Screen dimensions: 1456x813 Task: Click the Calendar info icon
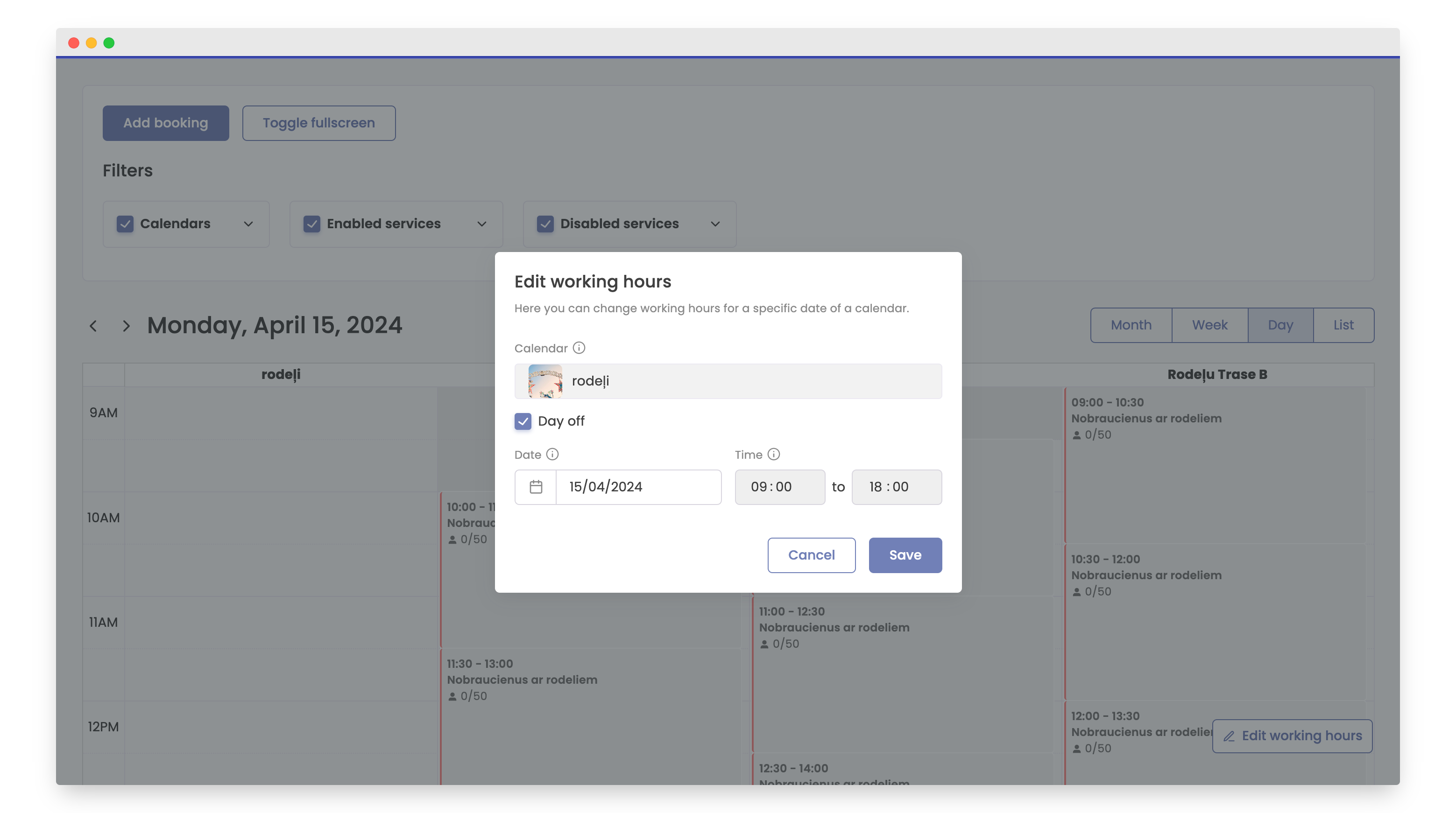pyautogui.click(x=579, y=347)
